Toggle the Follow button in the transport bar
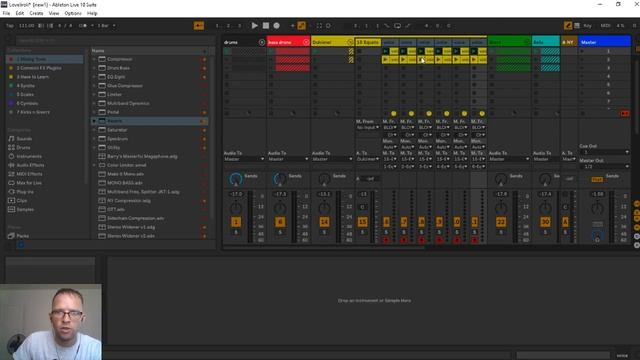The image size is (640, 360). click(x=199, y=26)
